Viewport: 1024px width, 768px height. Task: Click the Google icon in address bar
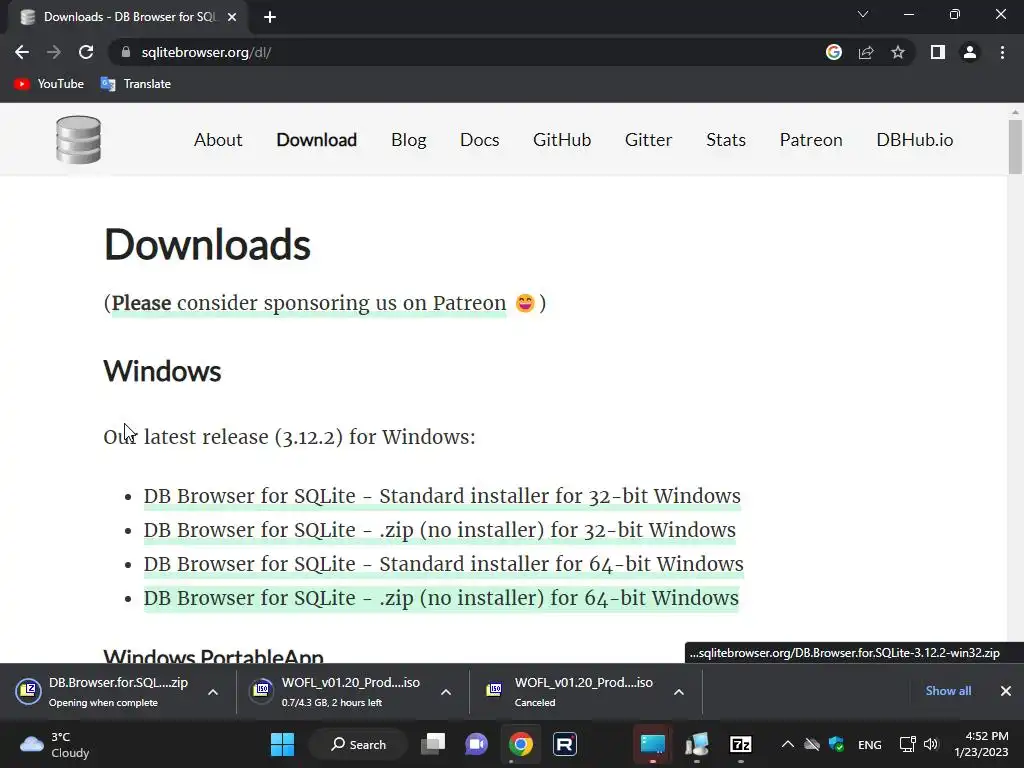pos(834,52)
